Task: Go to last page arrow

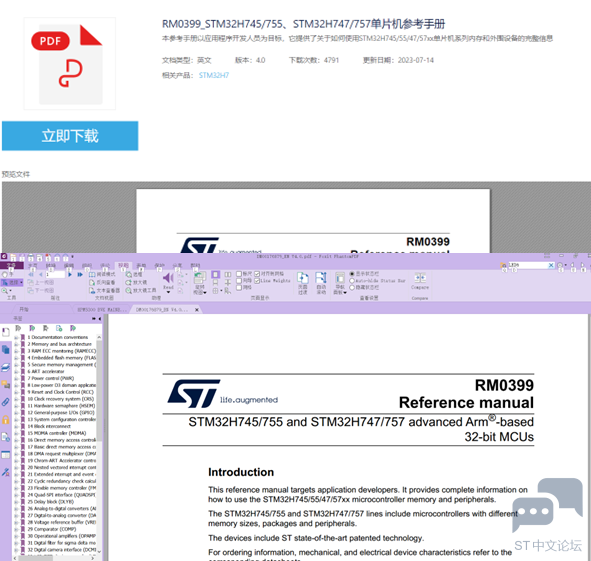Action: tap(80, 274)
